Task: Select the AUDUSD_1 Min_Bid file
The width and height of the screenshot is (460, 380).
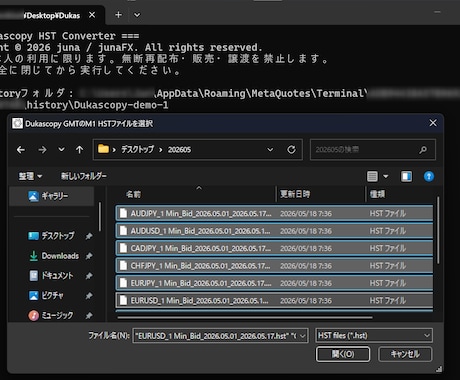Action: point(274,231)
